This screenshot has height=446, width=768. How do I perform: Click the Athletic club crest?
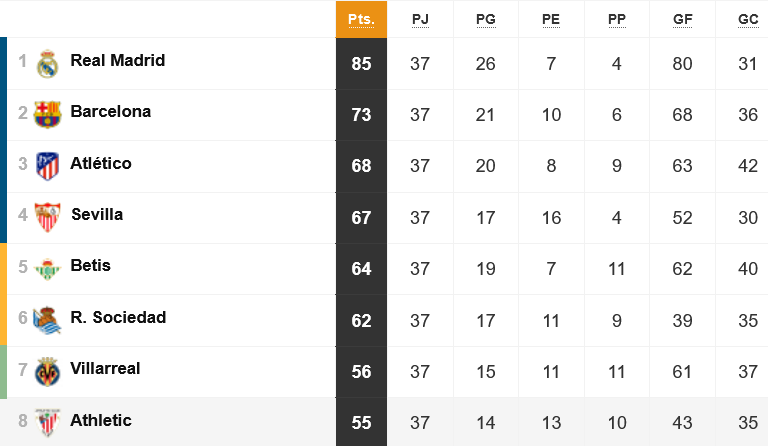coord(48,423)
